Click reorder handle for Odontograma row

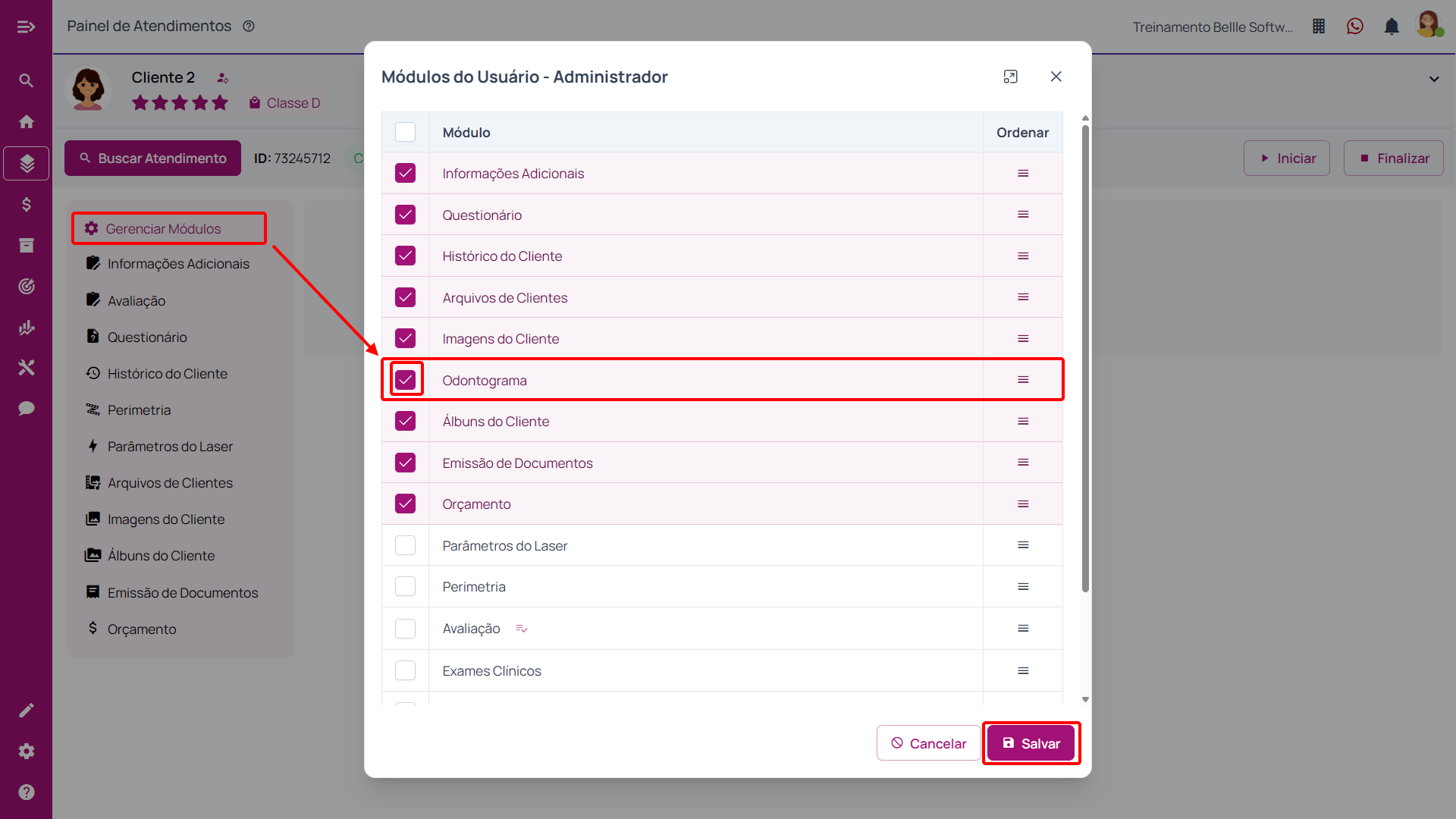coord(1023,380)
